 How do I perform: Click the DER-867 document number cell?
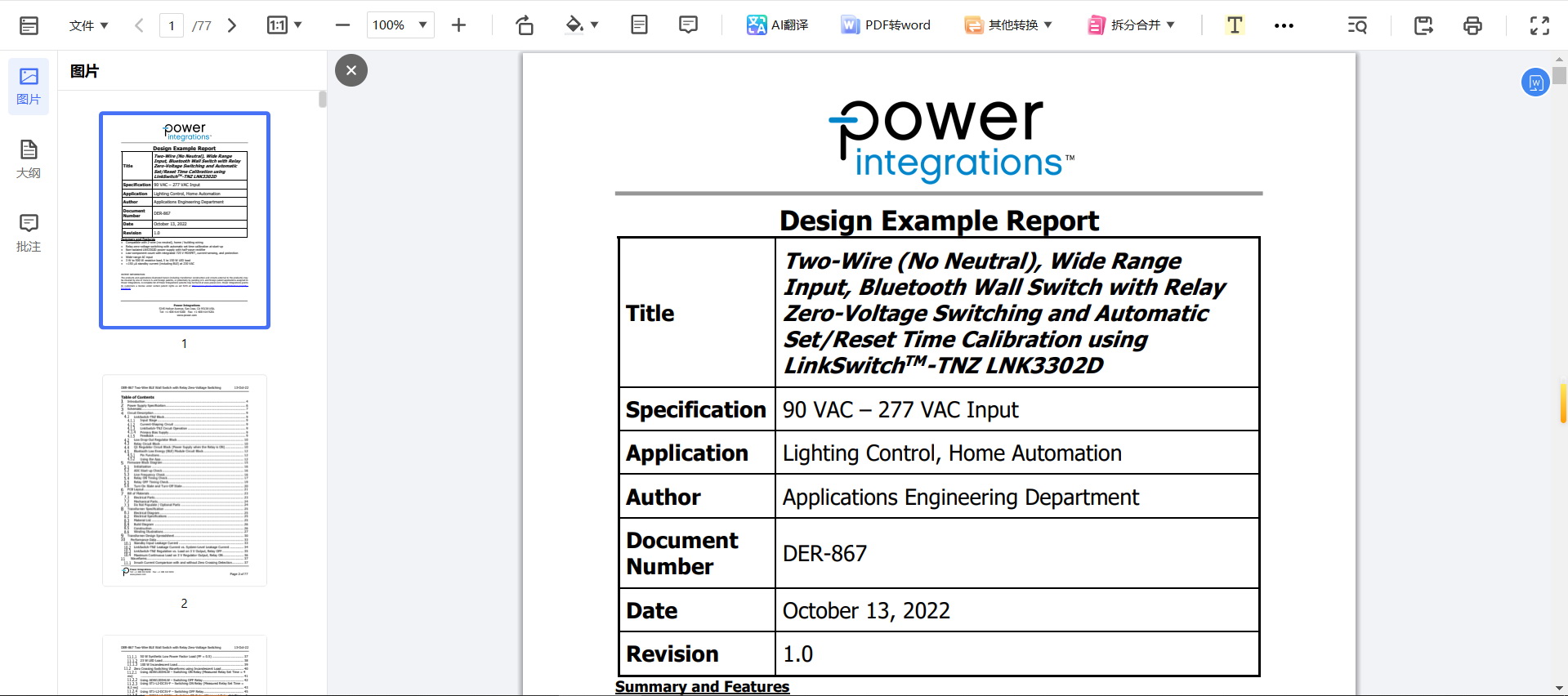[1016, 553]
